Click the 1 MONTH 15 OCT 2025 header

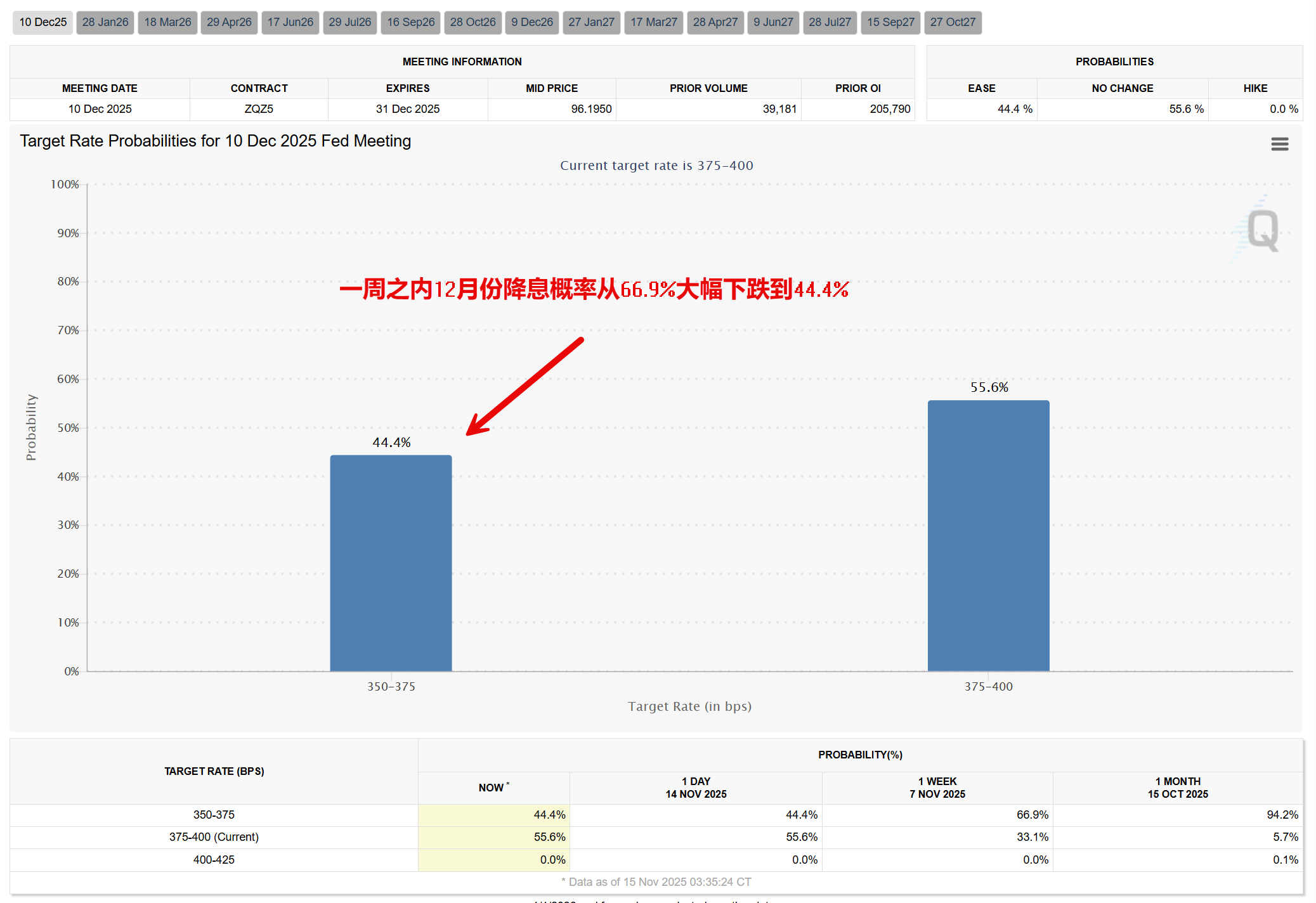coord(1178,788)
